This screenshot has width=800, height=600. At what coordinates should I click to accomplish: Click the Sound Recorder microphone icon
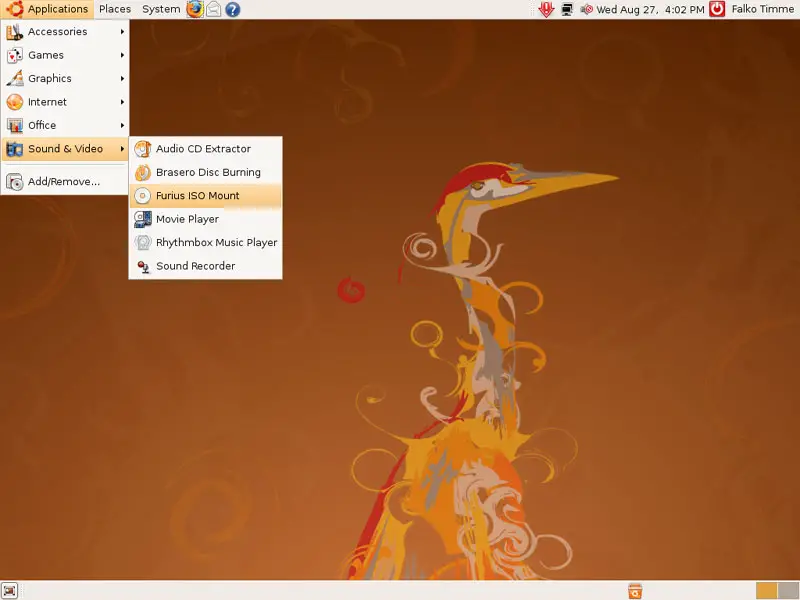click(x=143, y=266)
